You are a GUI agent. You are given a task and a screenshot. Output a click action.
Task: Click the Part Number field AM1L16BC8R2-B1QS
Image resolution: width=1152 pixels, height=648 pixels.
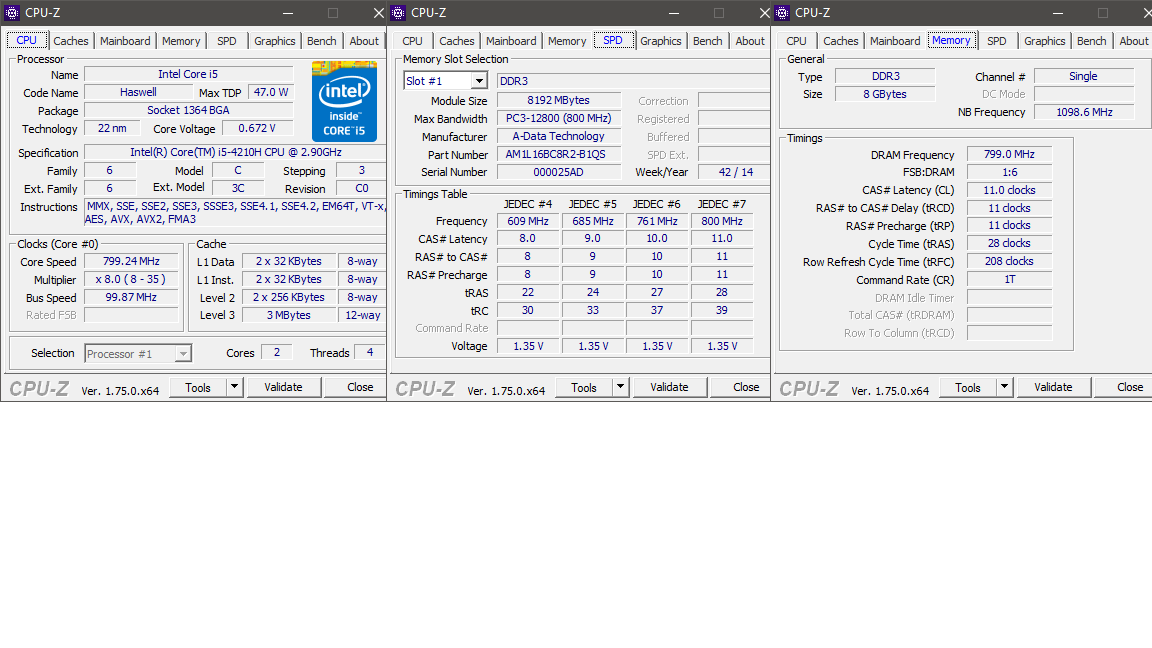[x=558, y=155]
